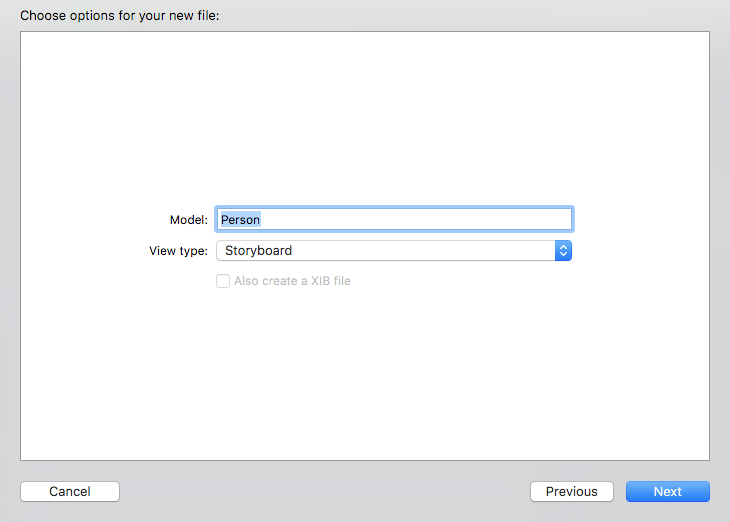The height and width of the screenshot is (522, 730).
Task: Click left edge of View type popup
Action: click(x=220, y=250)
